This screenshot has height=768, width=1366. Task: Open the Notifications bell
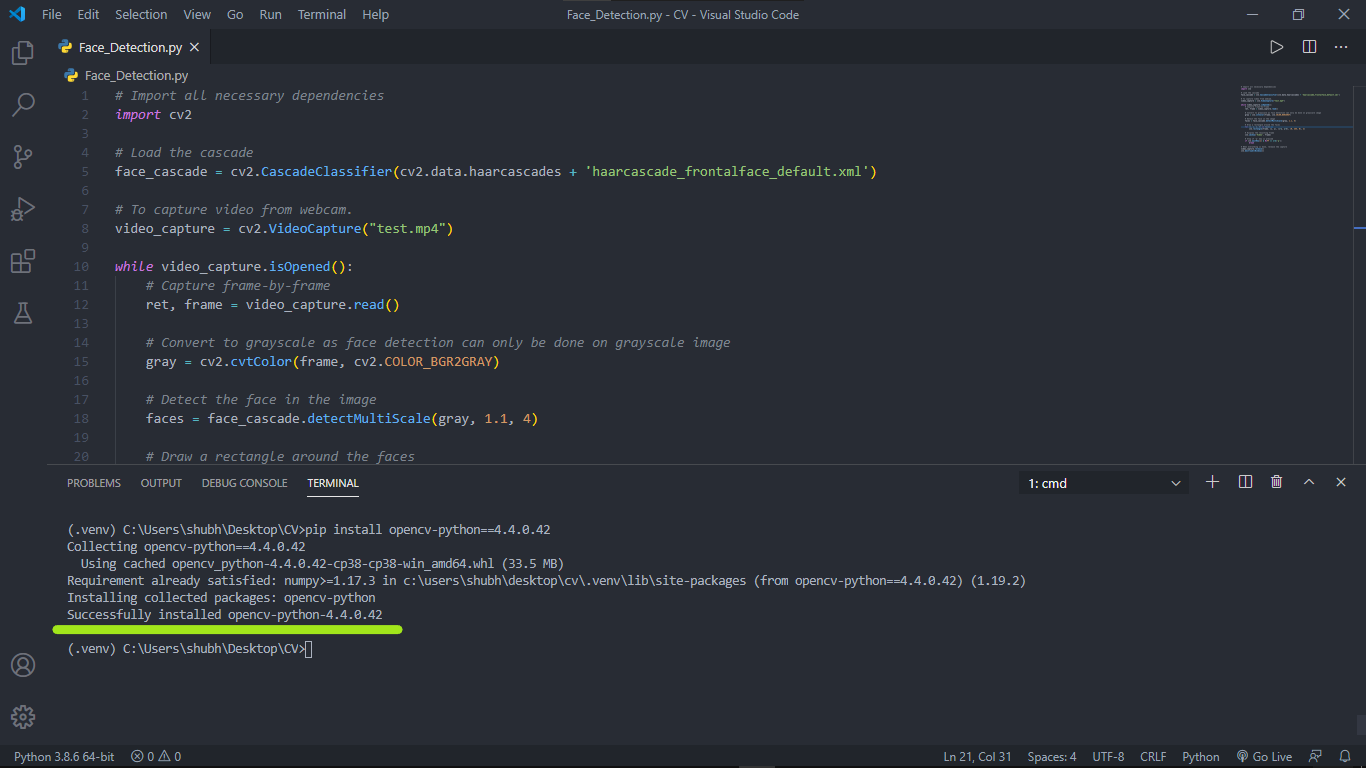coord(1344,757)
